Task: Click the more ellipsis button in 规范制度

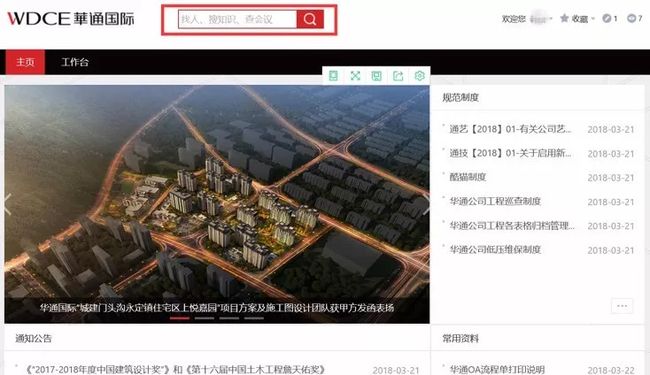Action: pos(622,306)
